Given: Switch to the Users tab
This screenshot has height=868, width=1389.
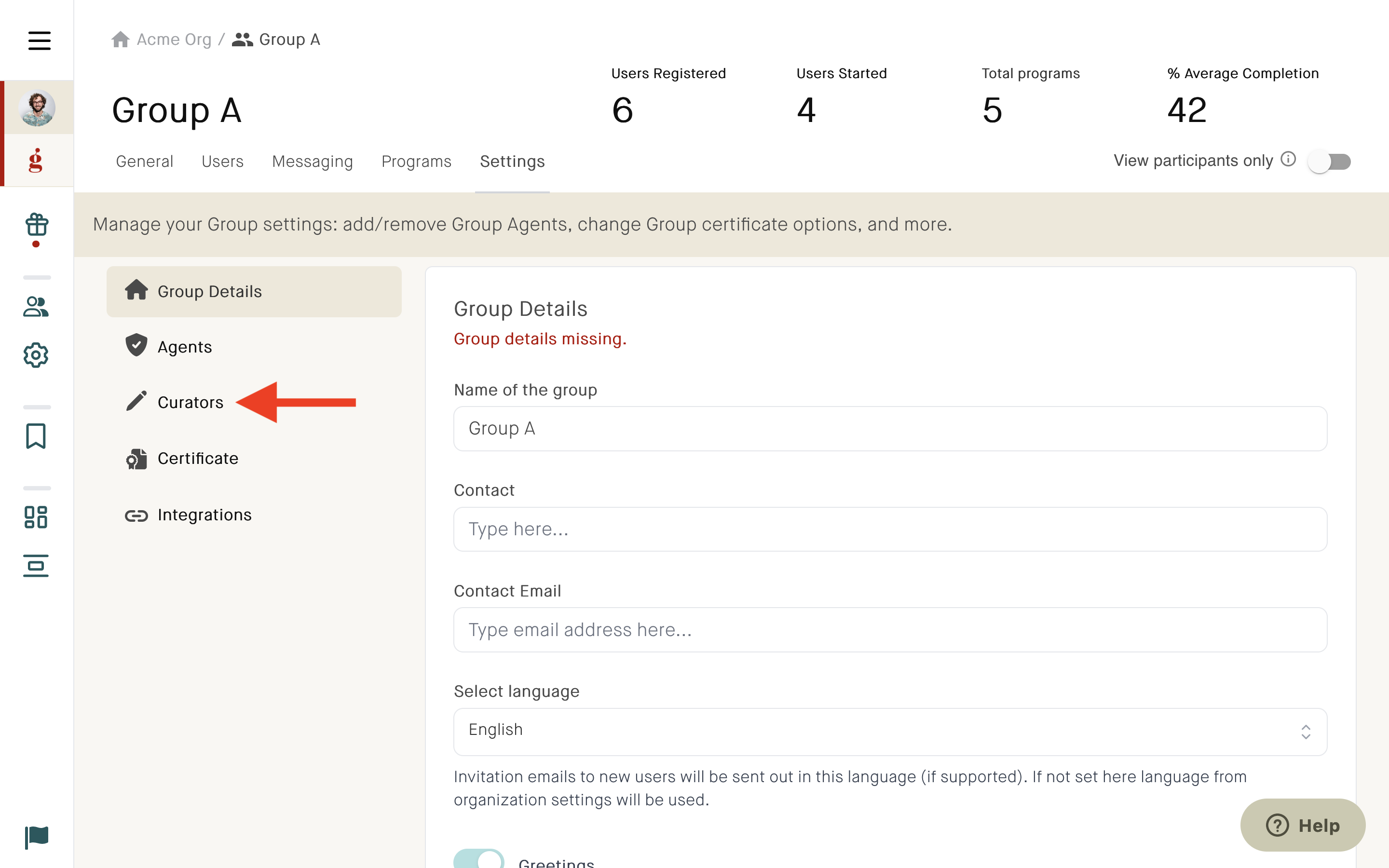Looking at the screenshot, I should [223, 162].
